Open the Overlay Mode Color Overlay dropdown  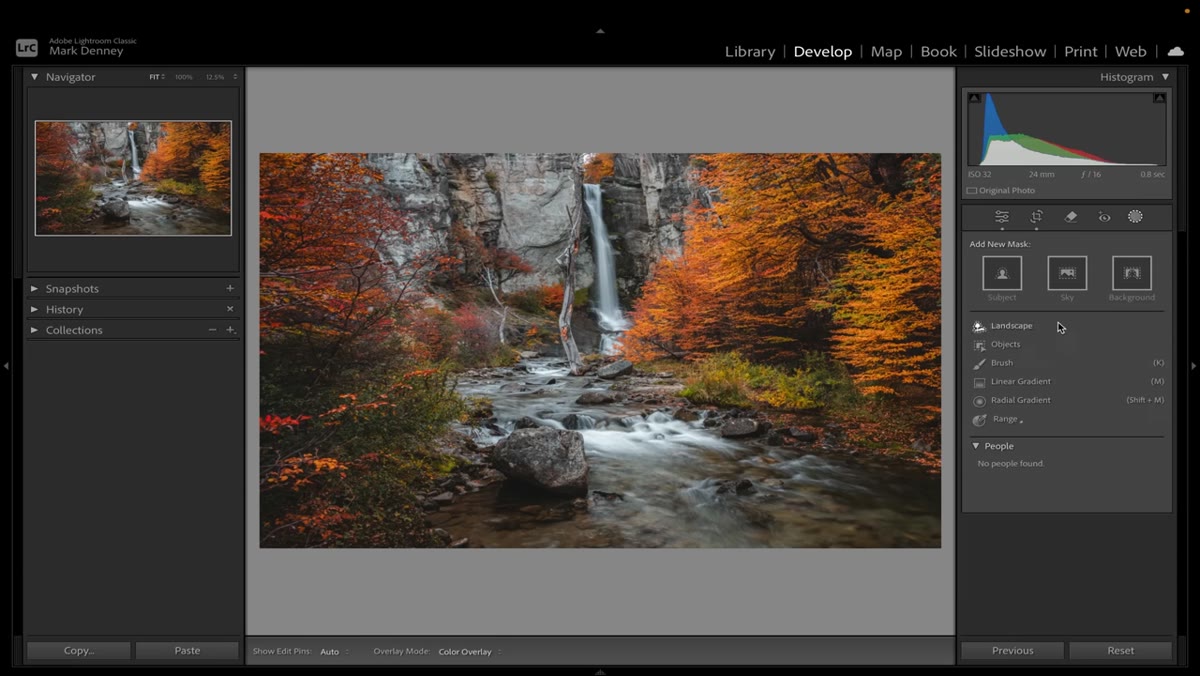click(470, 652)
